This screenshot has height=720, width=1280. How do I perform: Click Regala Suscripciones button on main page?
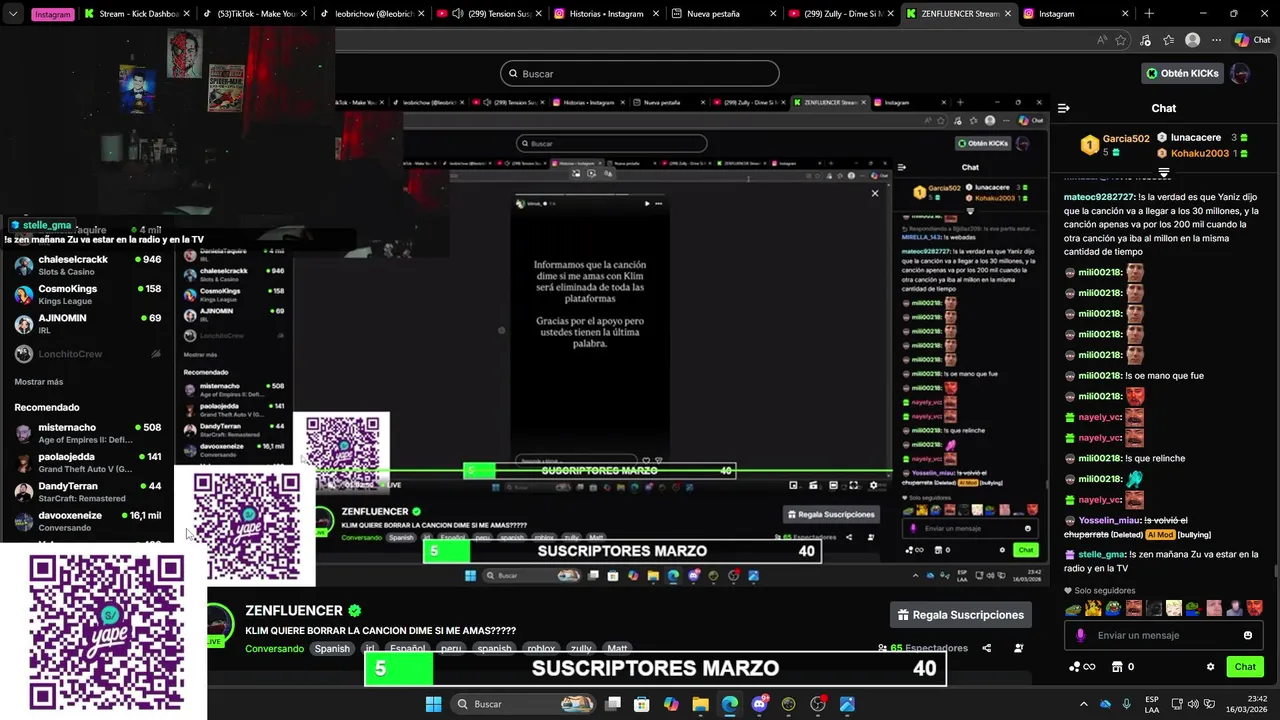pos(960,615)
